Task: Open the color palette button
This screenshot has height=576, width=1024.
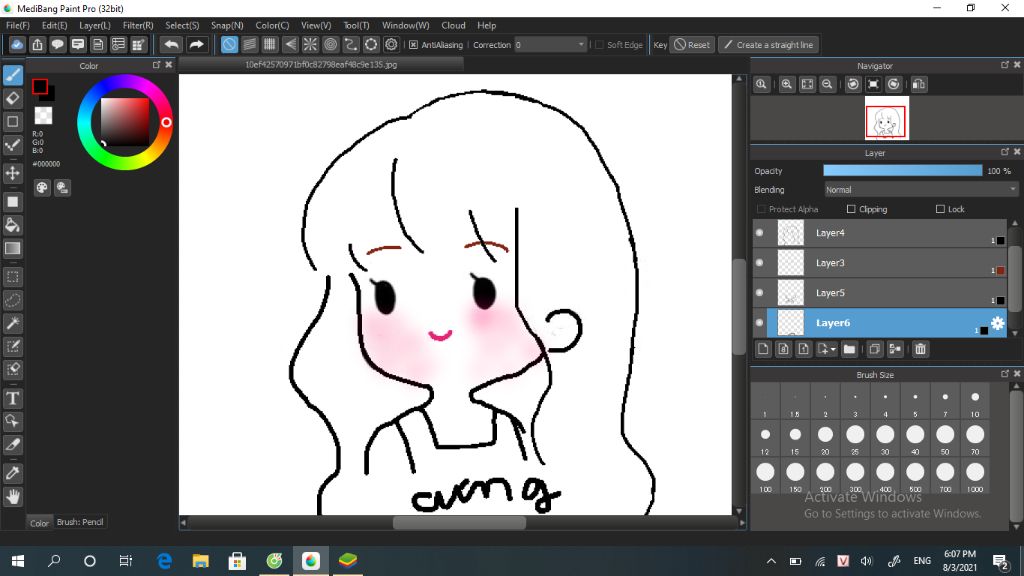Action: (x=42, y=188)
